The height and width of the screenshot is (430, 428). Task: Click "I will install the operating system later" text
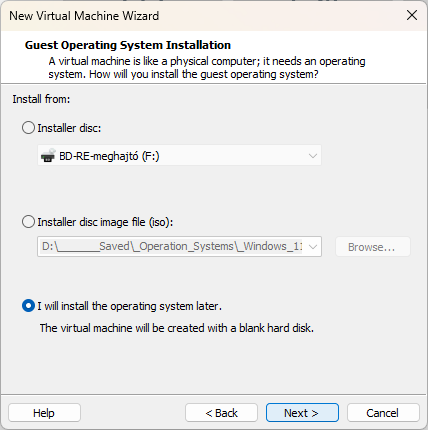pos(129,306)
